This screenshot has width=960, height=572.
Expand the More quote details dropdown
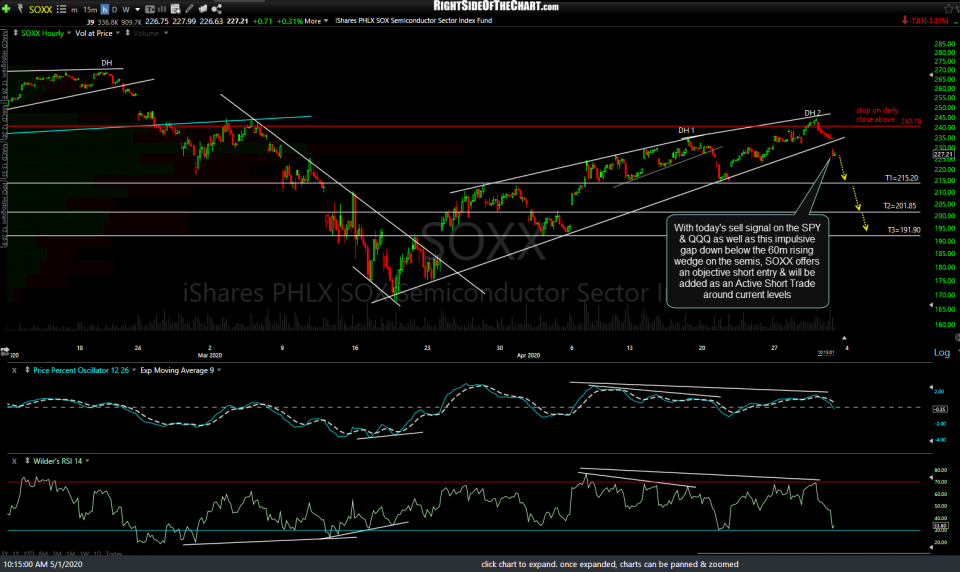(x=317, y=20)
